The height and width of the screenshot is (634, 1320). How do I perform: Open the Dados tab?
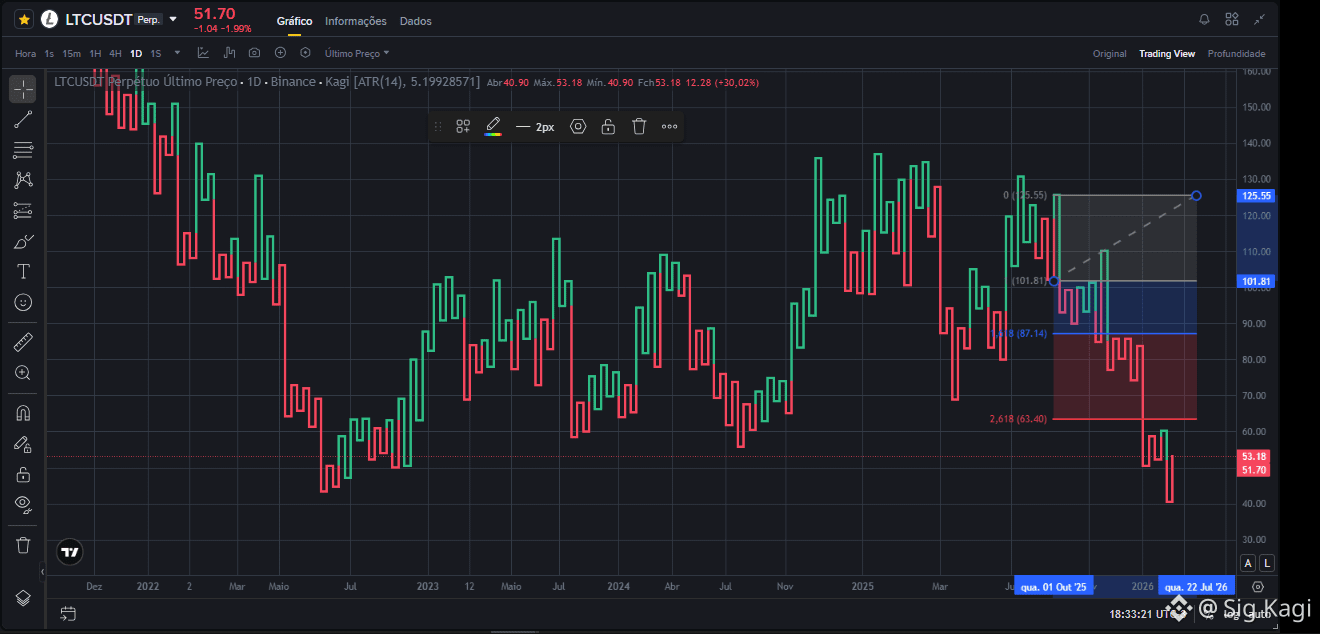[416, 21]
